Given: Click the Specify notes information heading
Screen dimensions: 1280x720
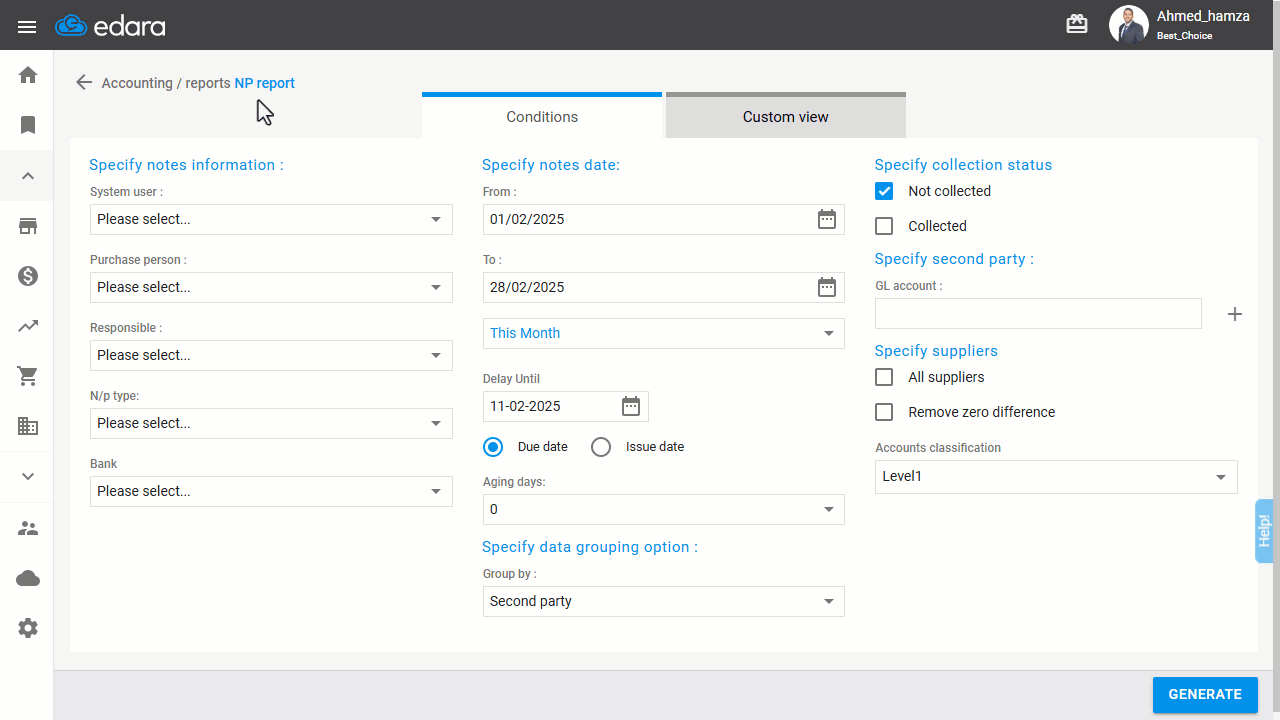Looking at the screenshot, I should 186,165.
